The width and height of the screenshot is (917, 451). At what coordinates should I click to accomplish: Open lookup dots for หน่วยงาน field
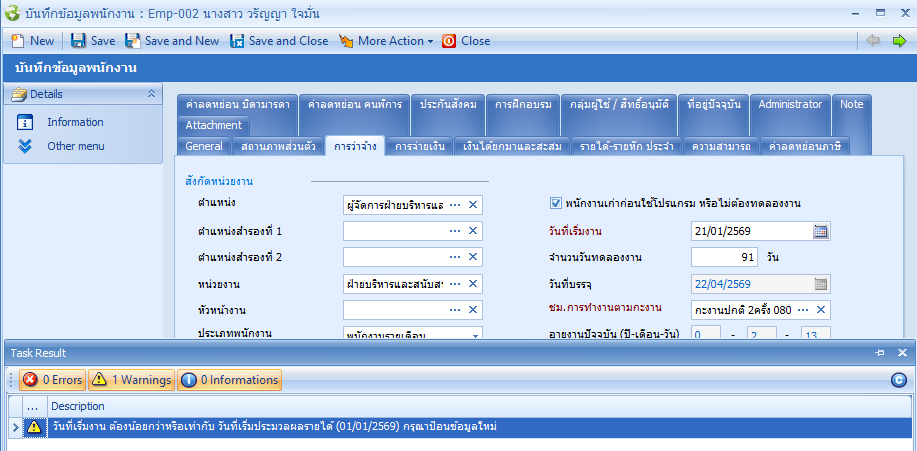pos(455,283)
